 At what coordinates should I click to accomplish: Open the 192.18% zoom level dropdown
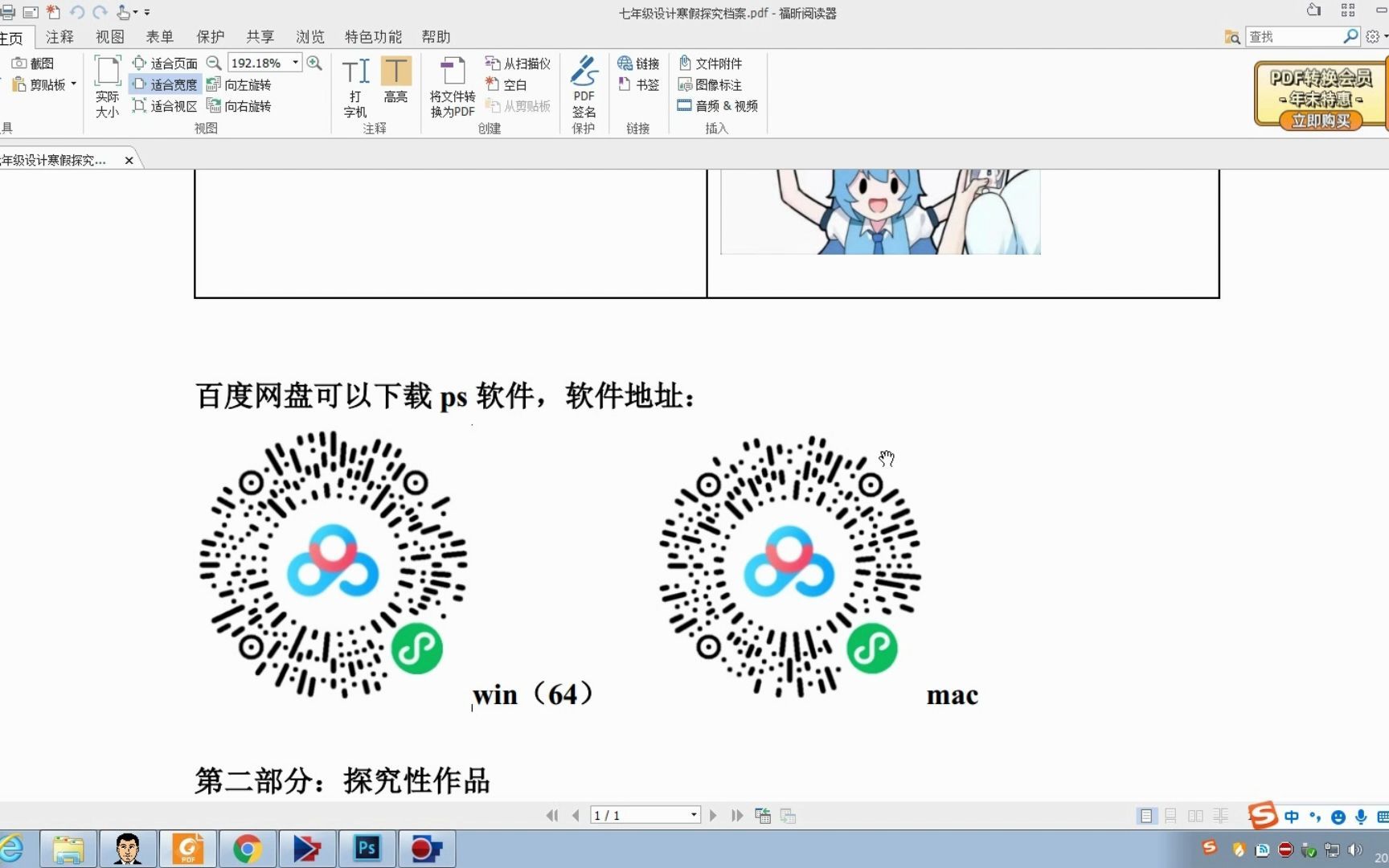pyautogui.click(x=295, y=63)
